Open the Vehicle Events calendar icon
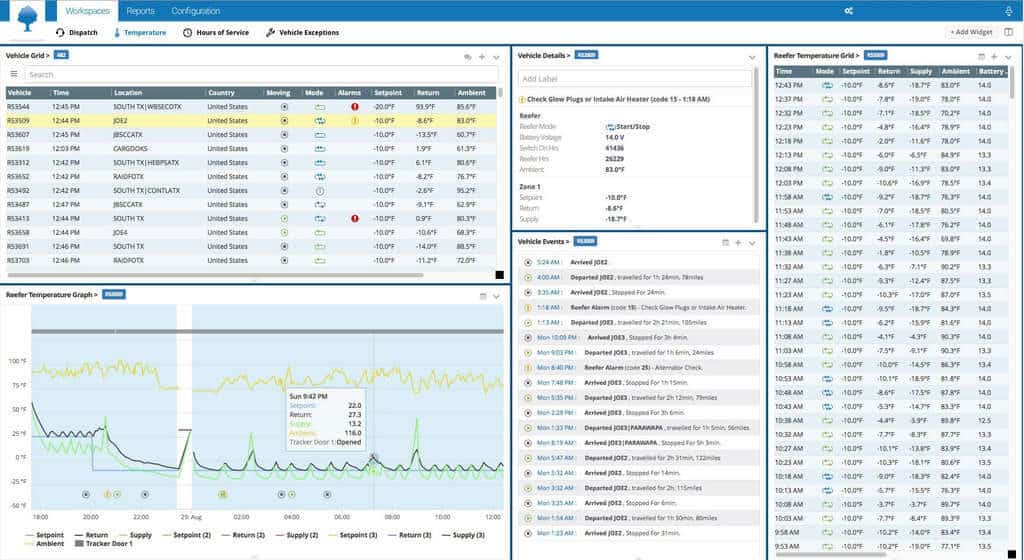The width and height of the screenshot is (1024, 560). 725,243
